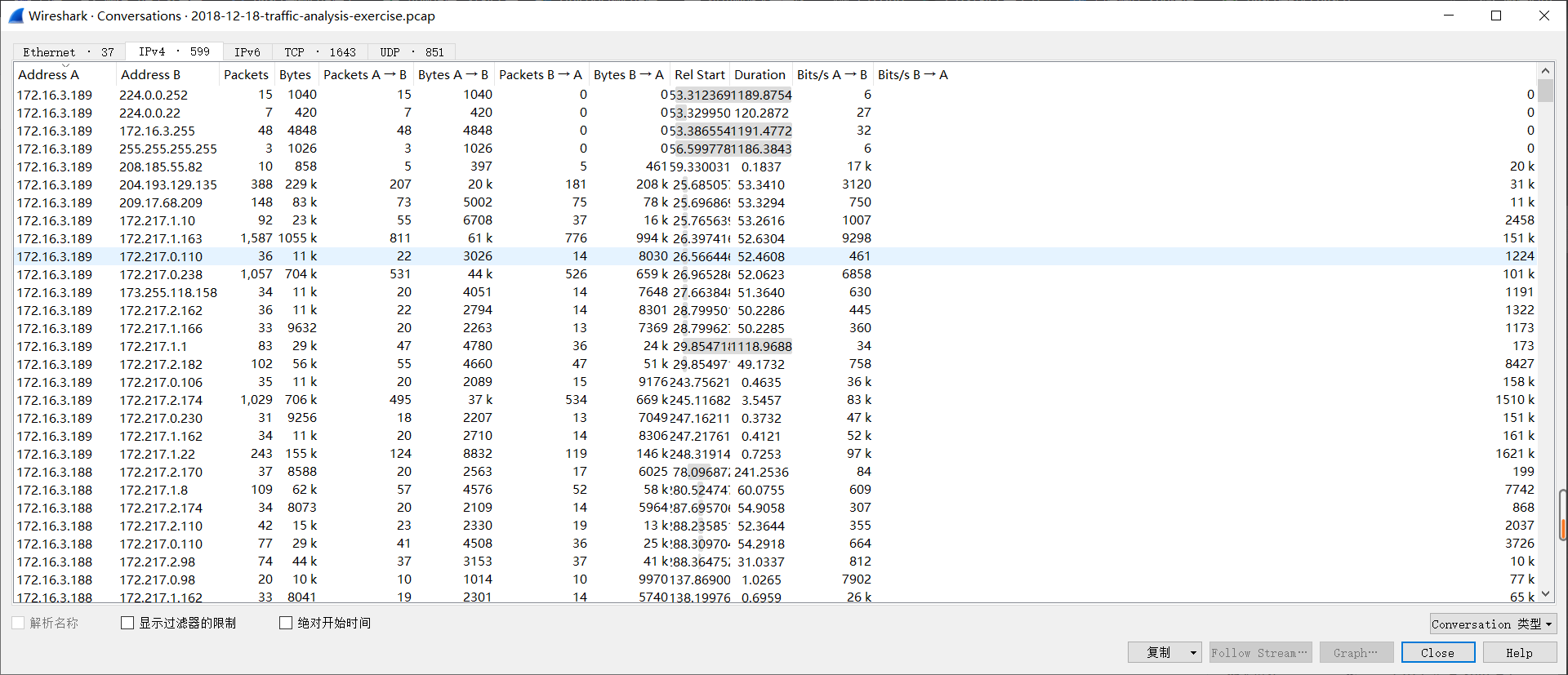Select the broadcast 255.255.255.255 row
This screenshot has width=1568, height=675.
[776, 149]
